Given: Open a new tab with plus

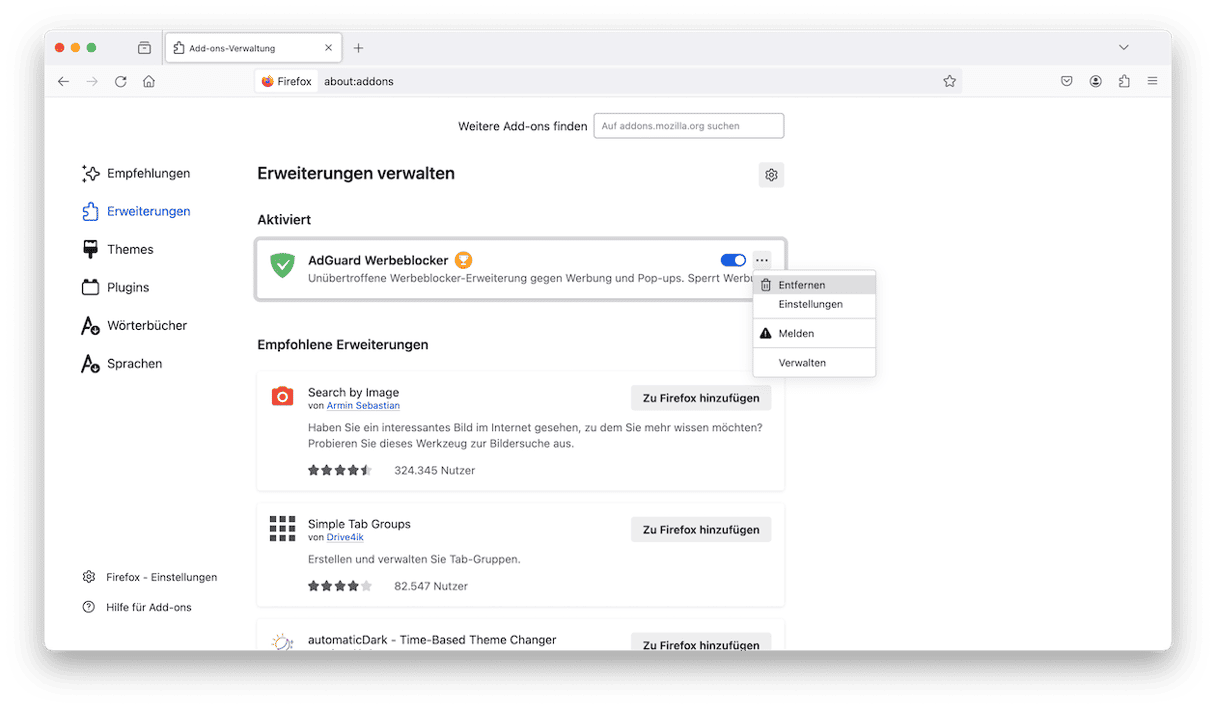Looking at the screenshot, I should pos(359,48).
